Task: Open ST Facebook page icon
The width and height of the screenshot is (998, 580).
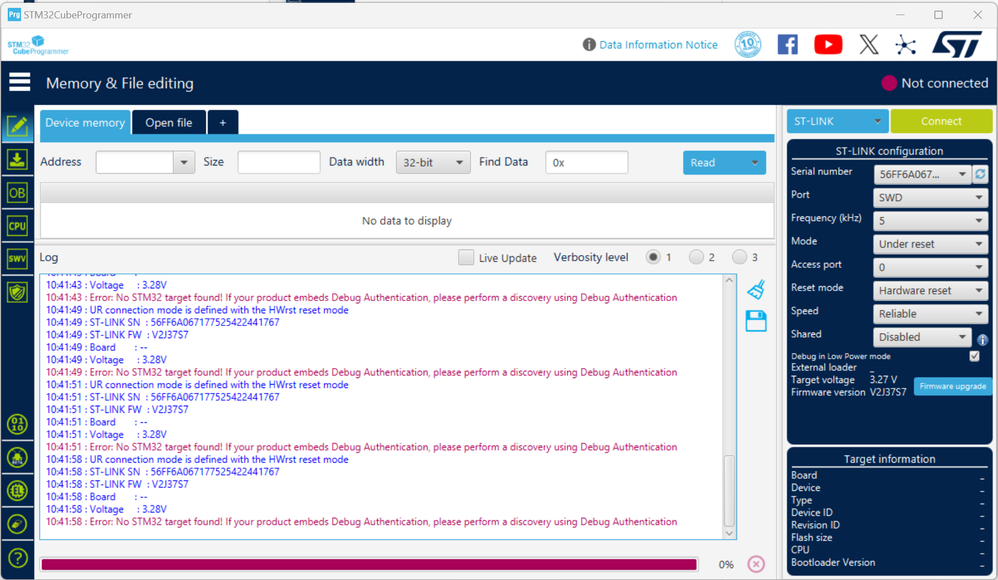Action: click(787, 45)
